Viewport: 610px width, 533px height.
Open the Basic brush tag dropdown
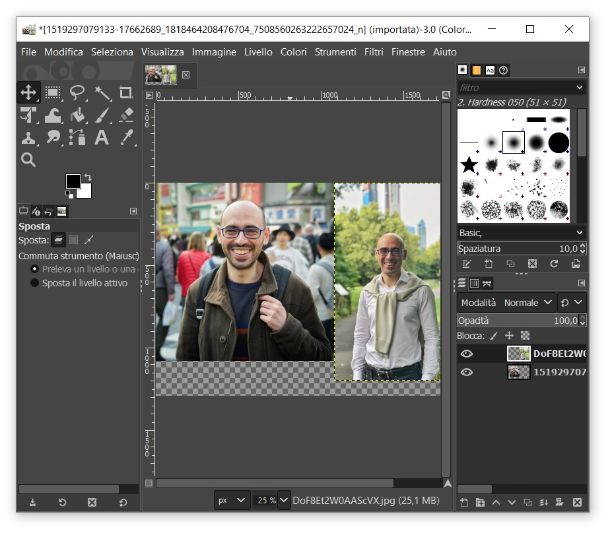[x=580, y=232]
